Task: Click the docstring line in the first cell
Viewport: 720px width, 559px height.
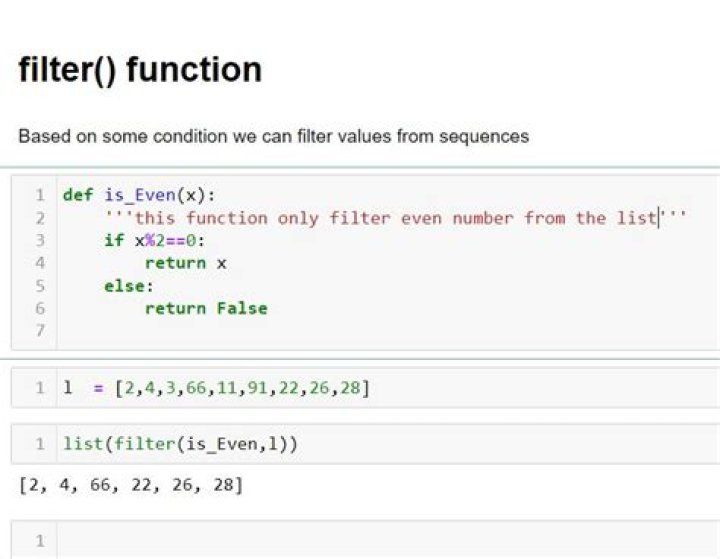Action: 396,218
